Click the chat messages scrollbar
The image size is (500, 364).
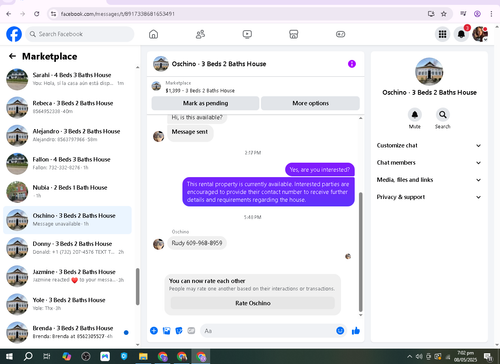pyautogui.click(x=360, y=252)
